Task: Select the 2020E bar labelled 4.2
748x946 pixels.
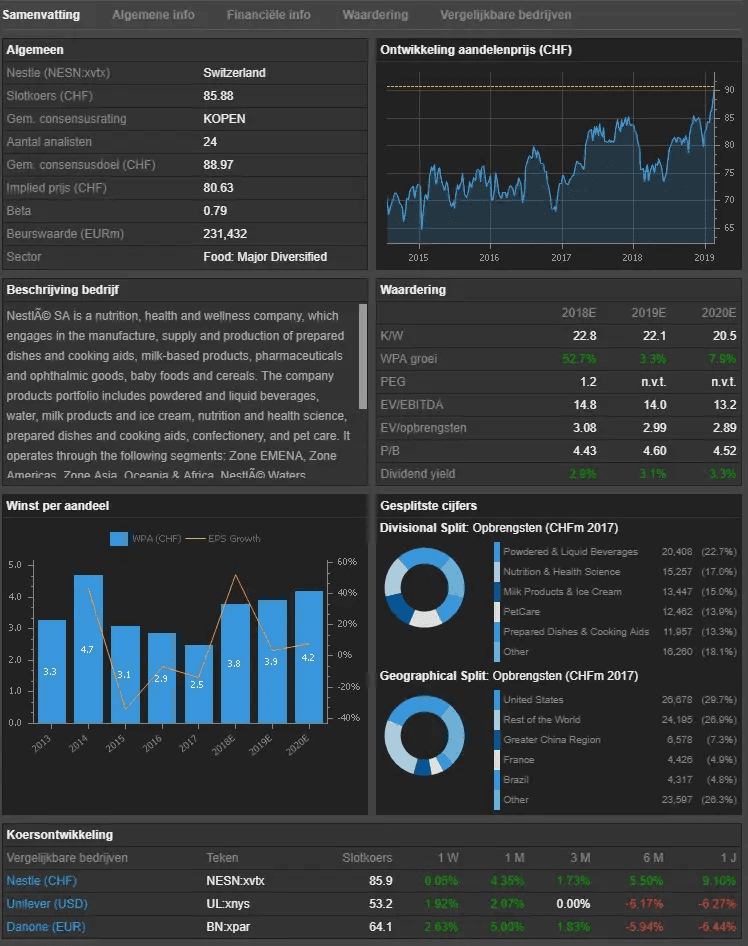Action: (309, 656)
